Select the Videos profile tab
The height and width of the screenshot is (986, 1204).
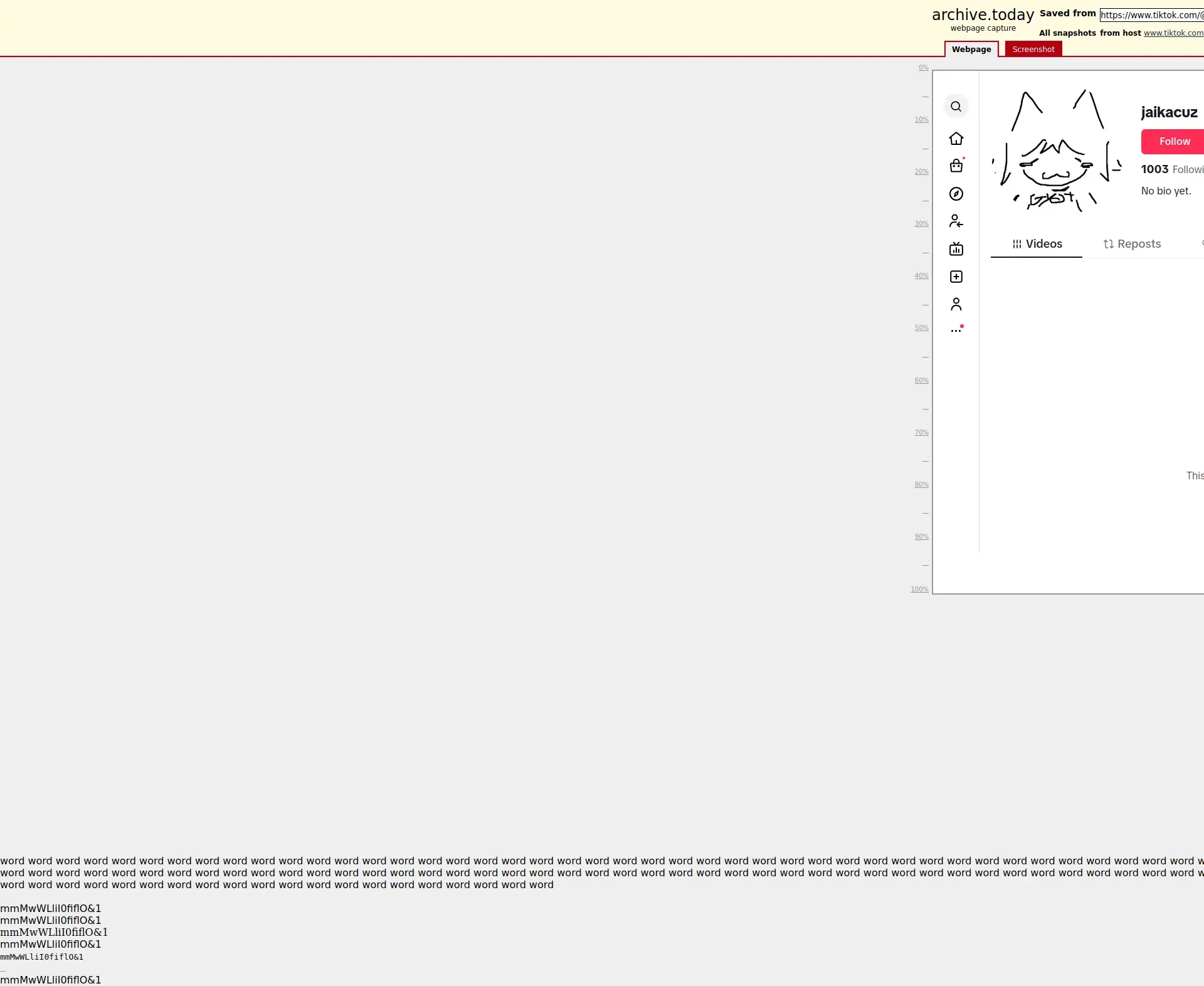(1037, 244)
